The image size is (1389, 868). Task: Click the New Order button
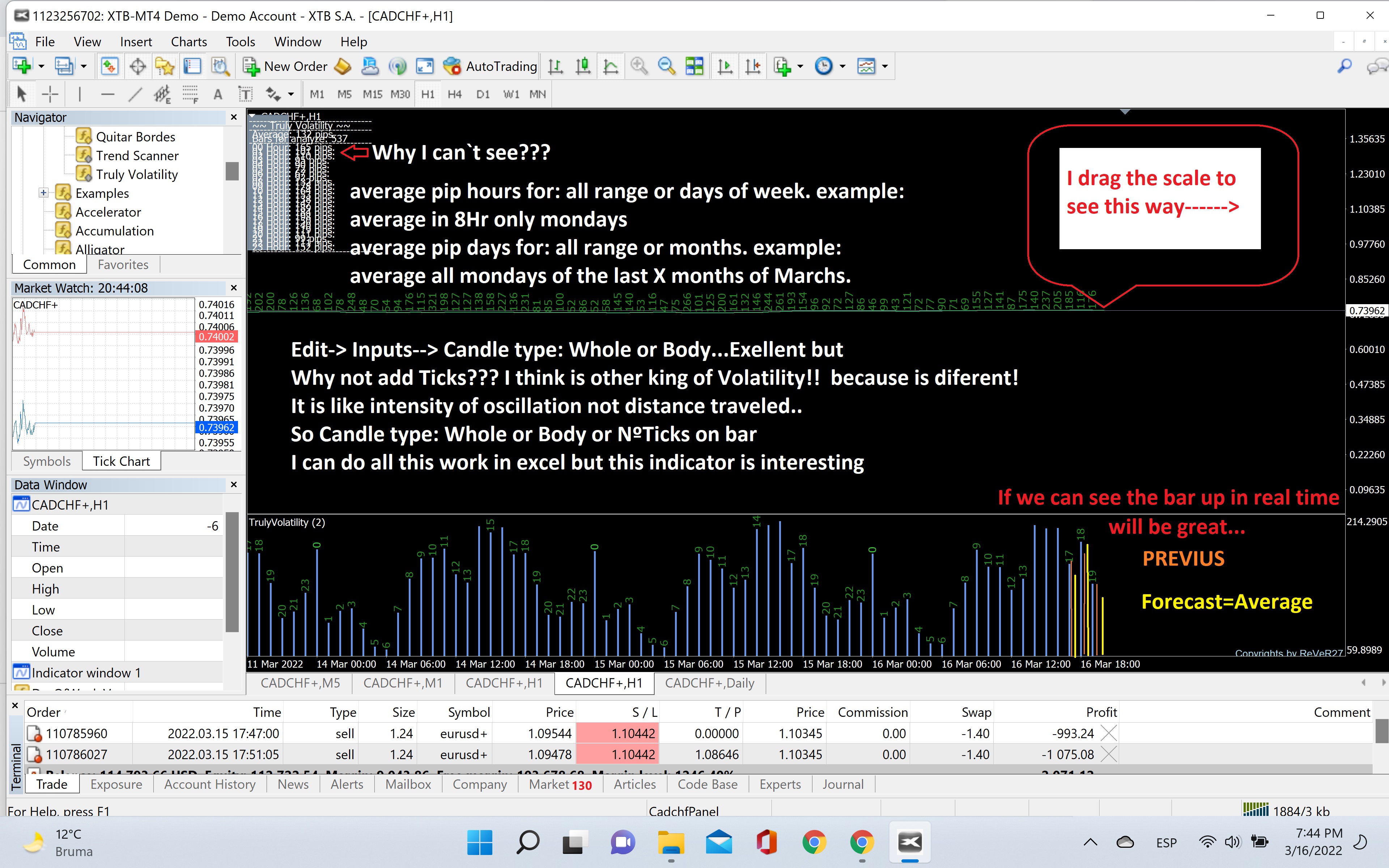285,67
